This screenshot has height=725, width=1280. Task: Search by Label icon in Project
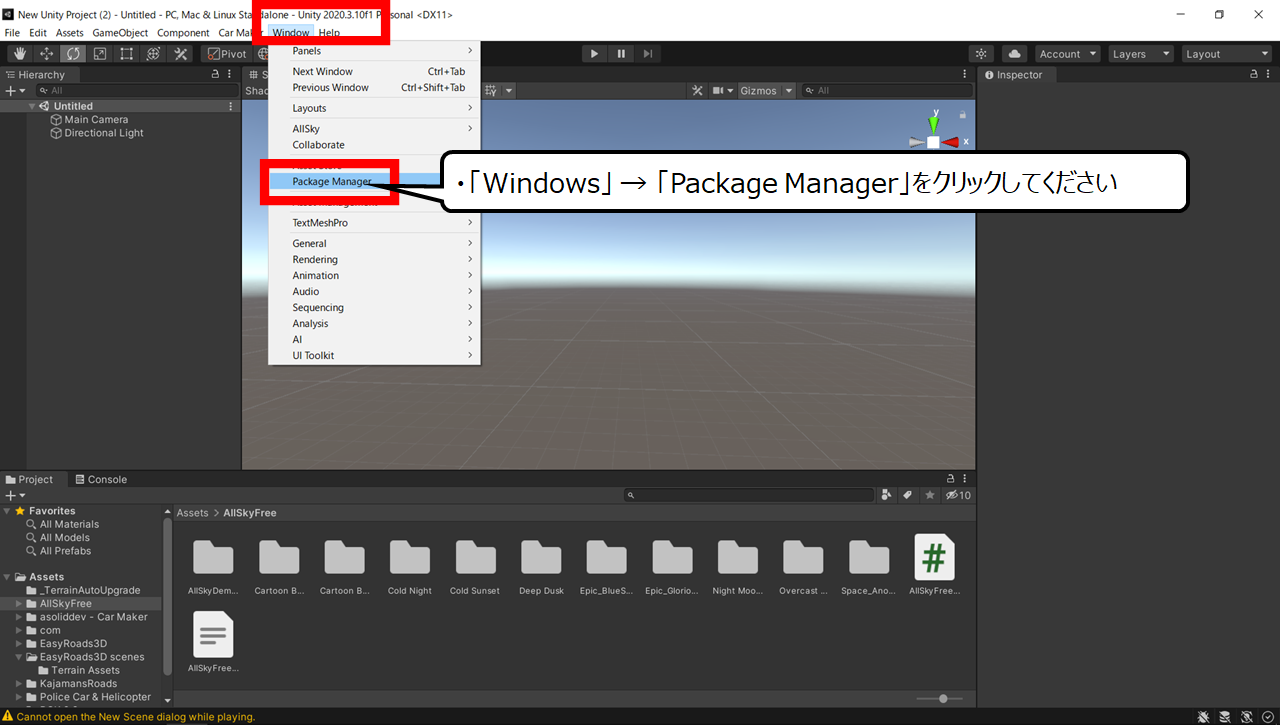point(908,495)
